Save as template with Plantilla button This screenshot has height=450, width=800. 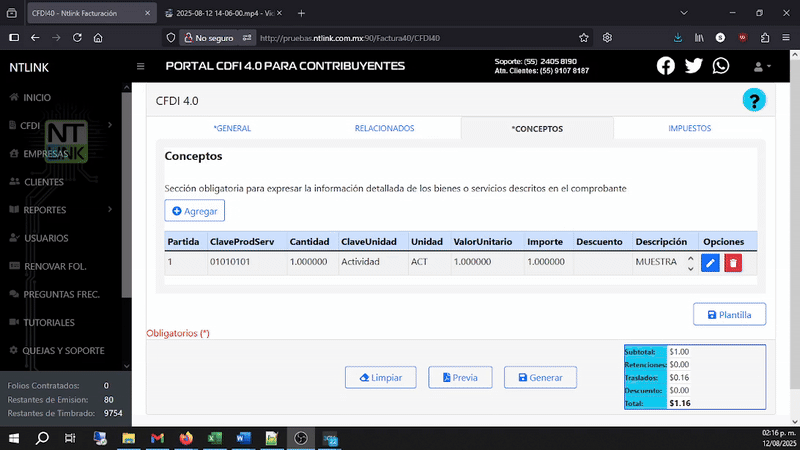(729, 314)
